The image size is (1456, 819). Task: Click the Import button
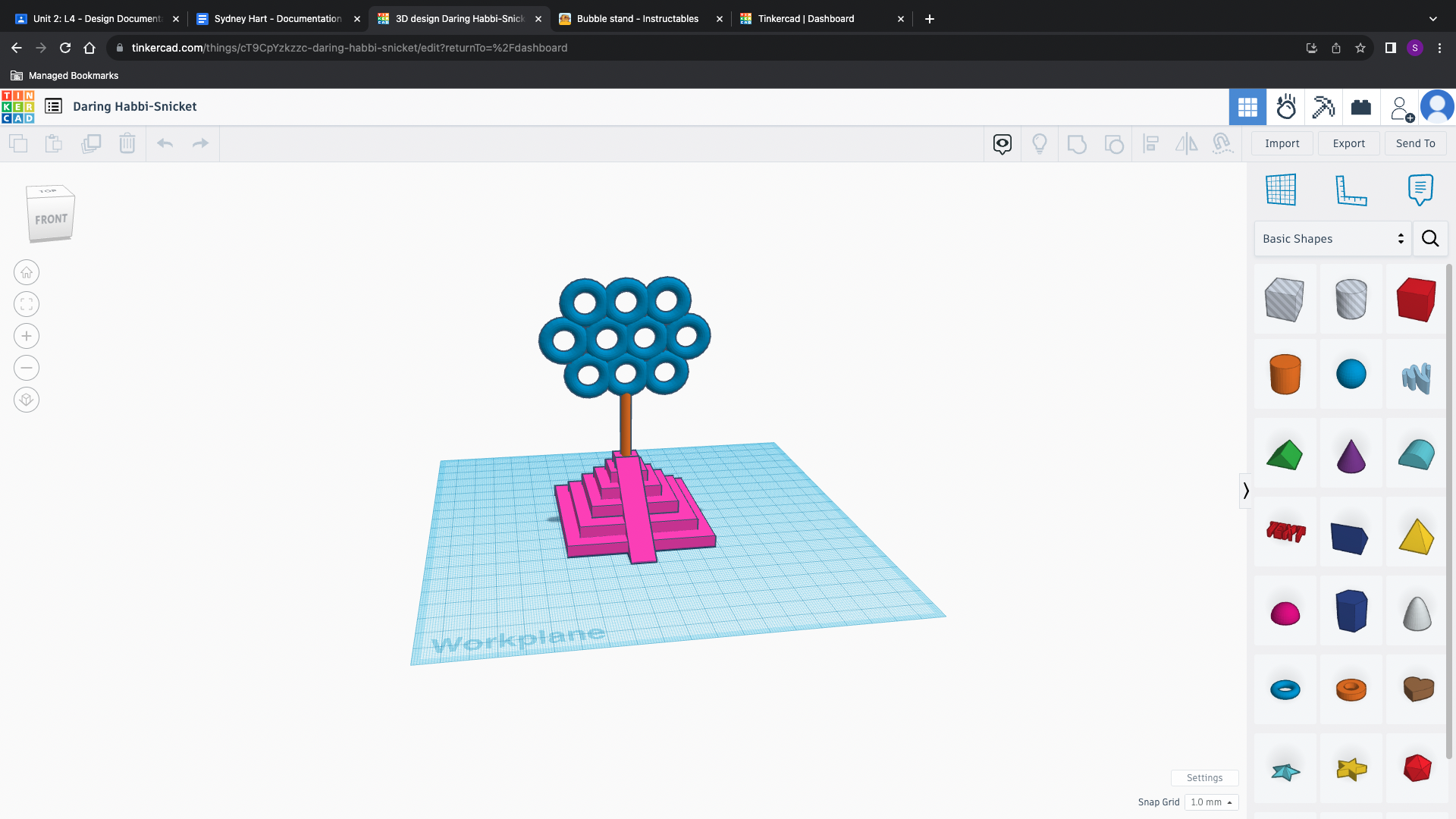point(1282,143)
